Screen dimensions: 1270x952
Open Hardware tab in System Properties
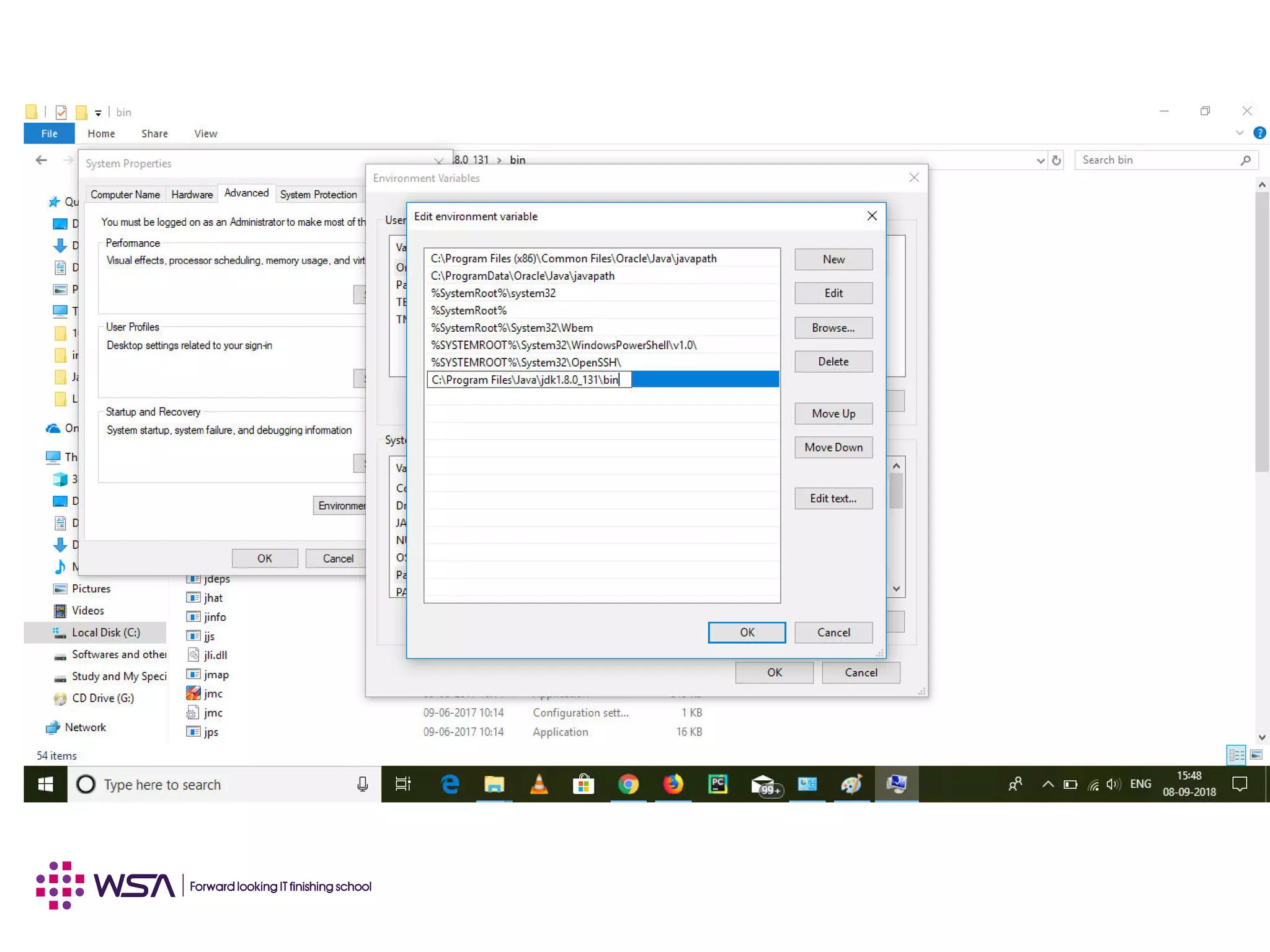(192, 195)
